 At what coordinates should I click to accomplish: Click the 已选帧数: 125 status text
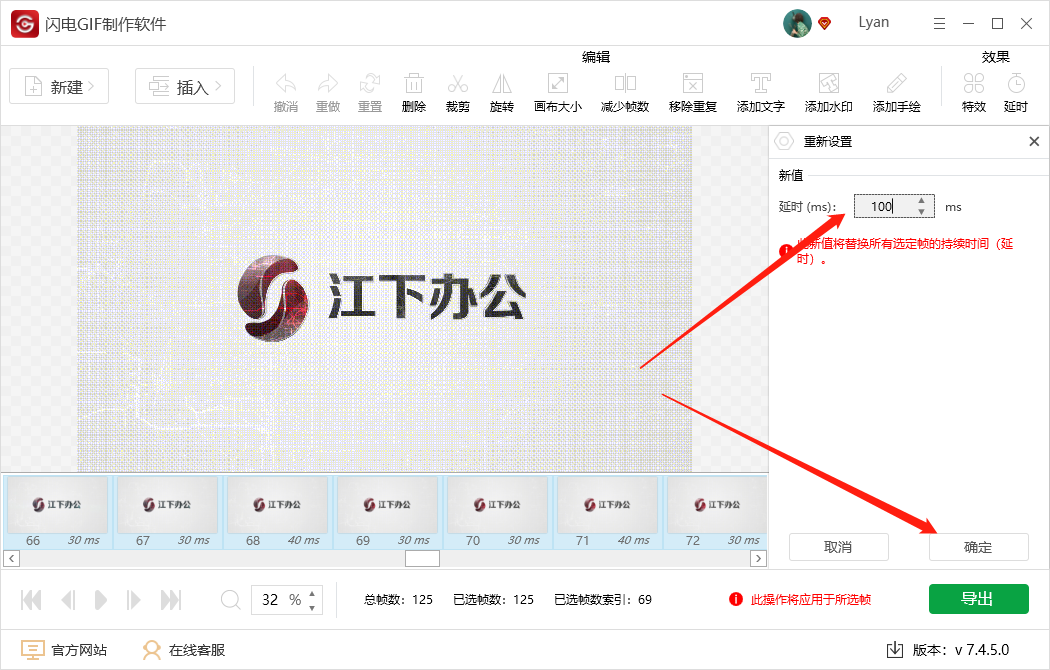494,600
